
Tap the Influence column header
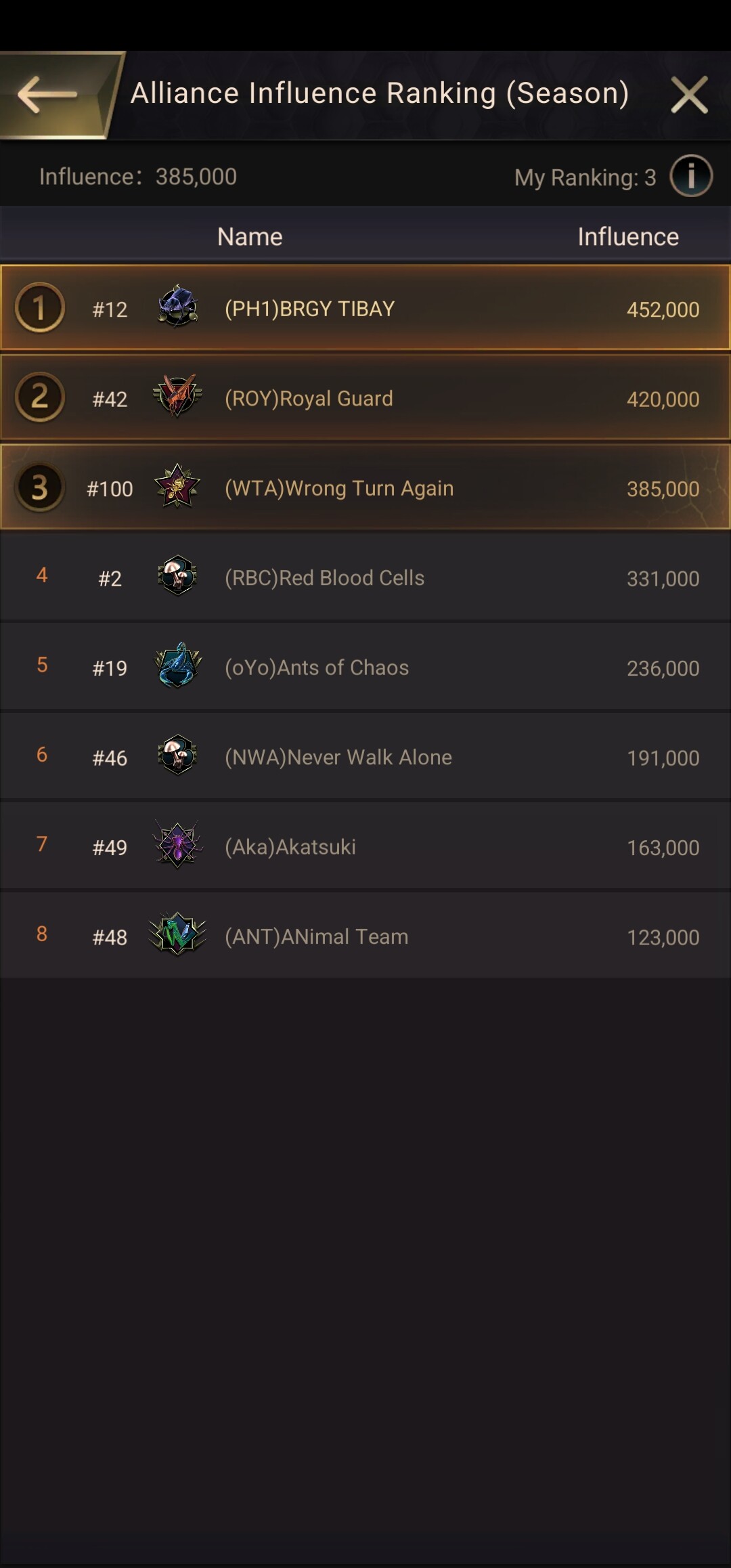pyautogui.click(x=627, y=236)
